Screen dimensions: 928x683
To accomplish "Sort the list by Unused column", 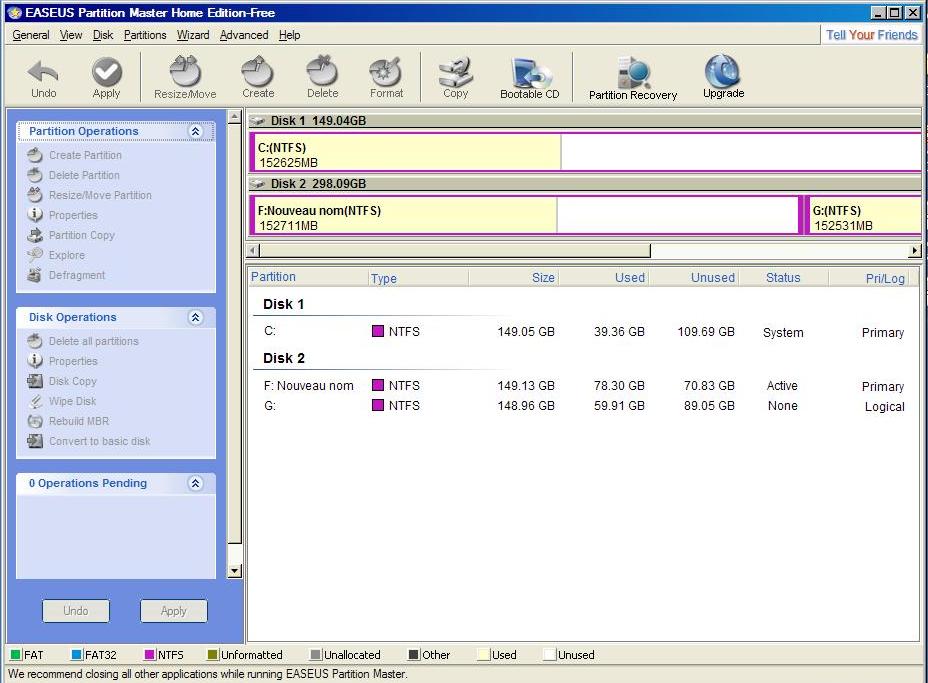I will click(693, 277).
